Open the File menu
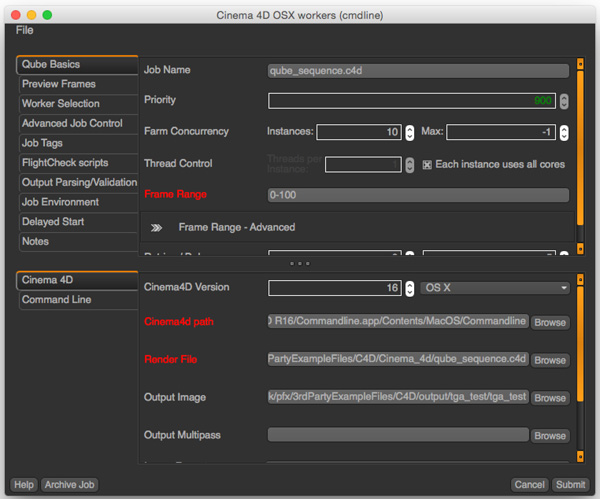The width and height of the screenshot is (600, 499). pos(24,30)
